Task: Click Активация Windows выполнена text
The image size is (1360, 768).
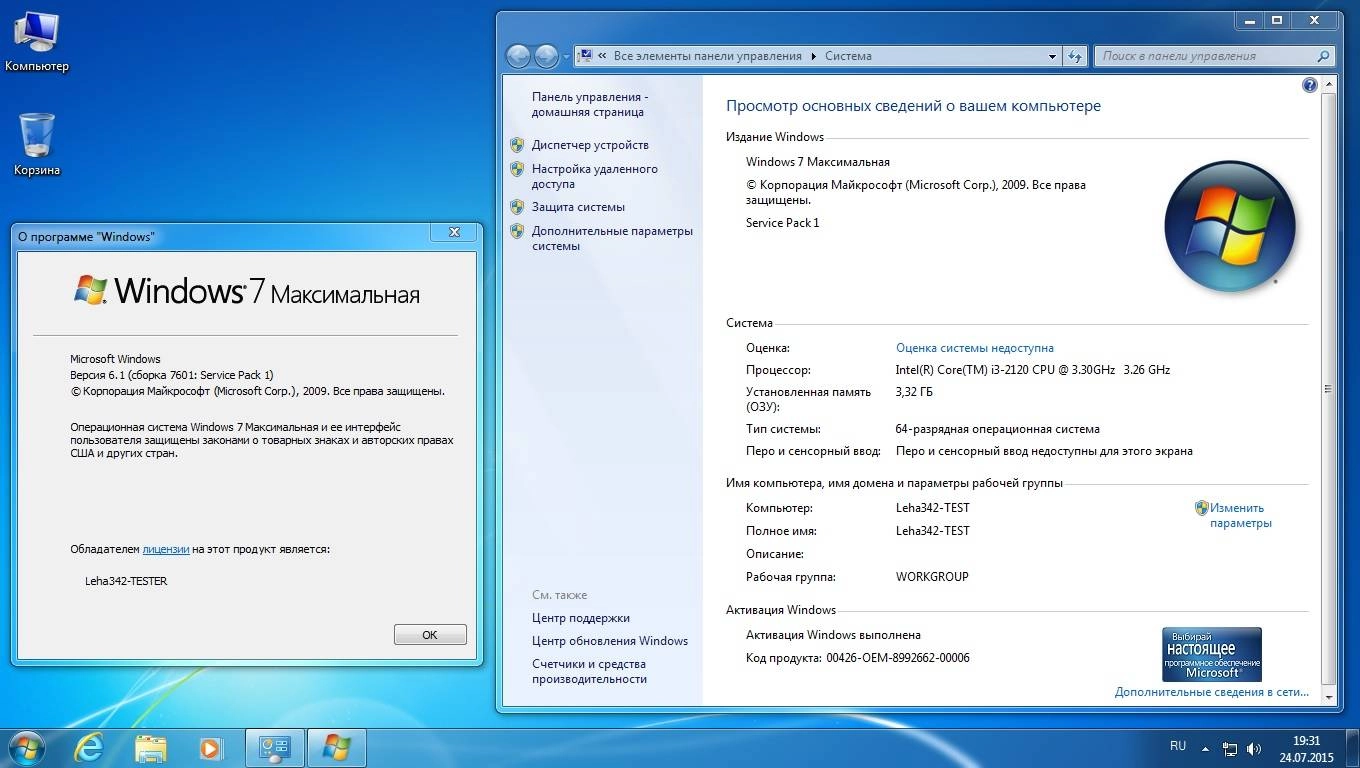Action: coord(834,635)
